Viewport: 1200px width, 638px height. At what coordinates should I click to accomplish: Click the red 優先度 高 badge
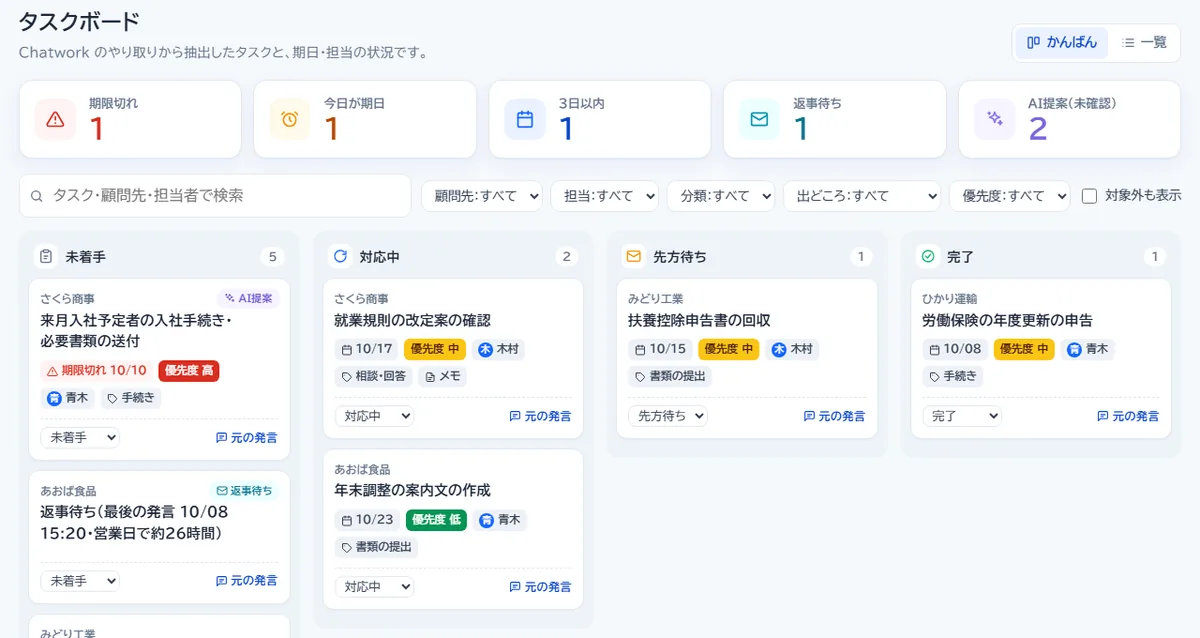188,370
